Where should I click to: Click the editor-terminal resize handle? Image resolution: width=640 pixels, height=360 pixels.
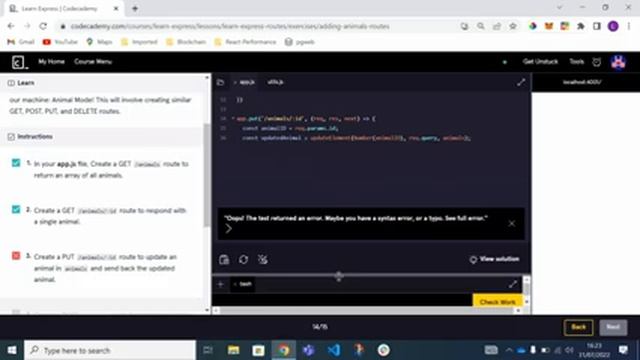click(338, 276)
